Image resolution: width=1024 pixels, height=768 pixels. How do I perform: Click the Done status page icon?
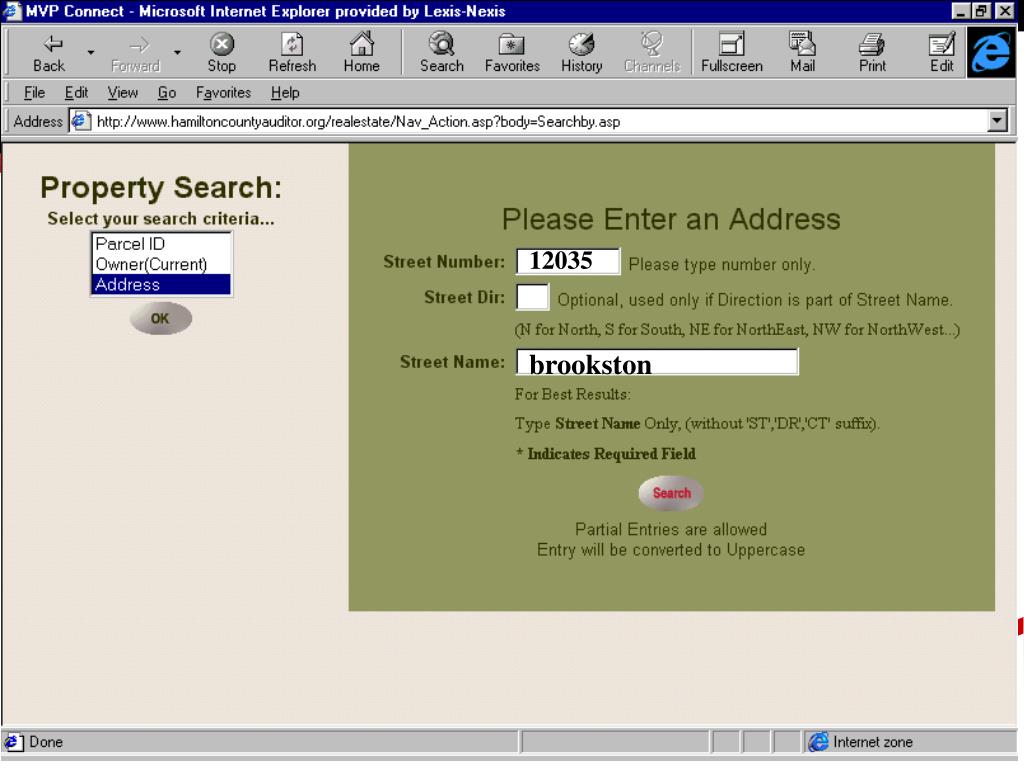(x=13, y=743)
